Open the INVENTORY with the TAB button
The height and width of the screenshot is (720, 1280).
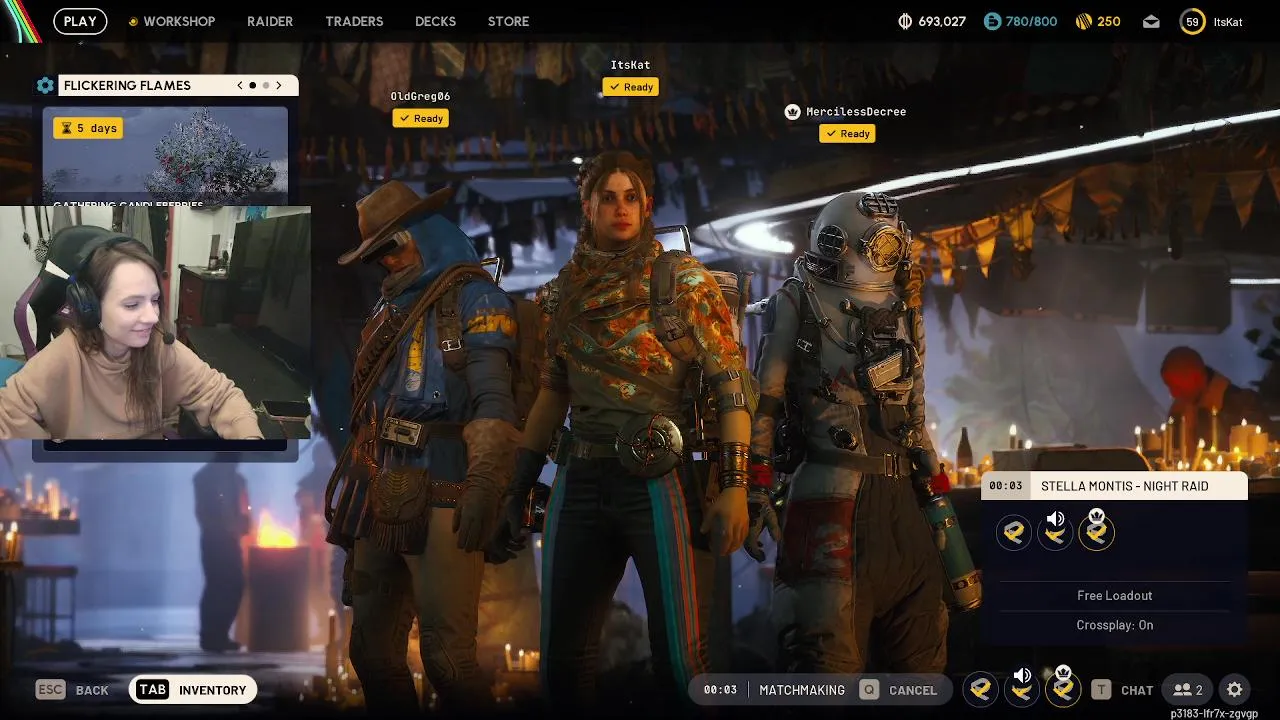tap(193, 690)
